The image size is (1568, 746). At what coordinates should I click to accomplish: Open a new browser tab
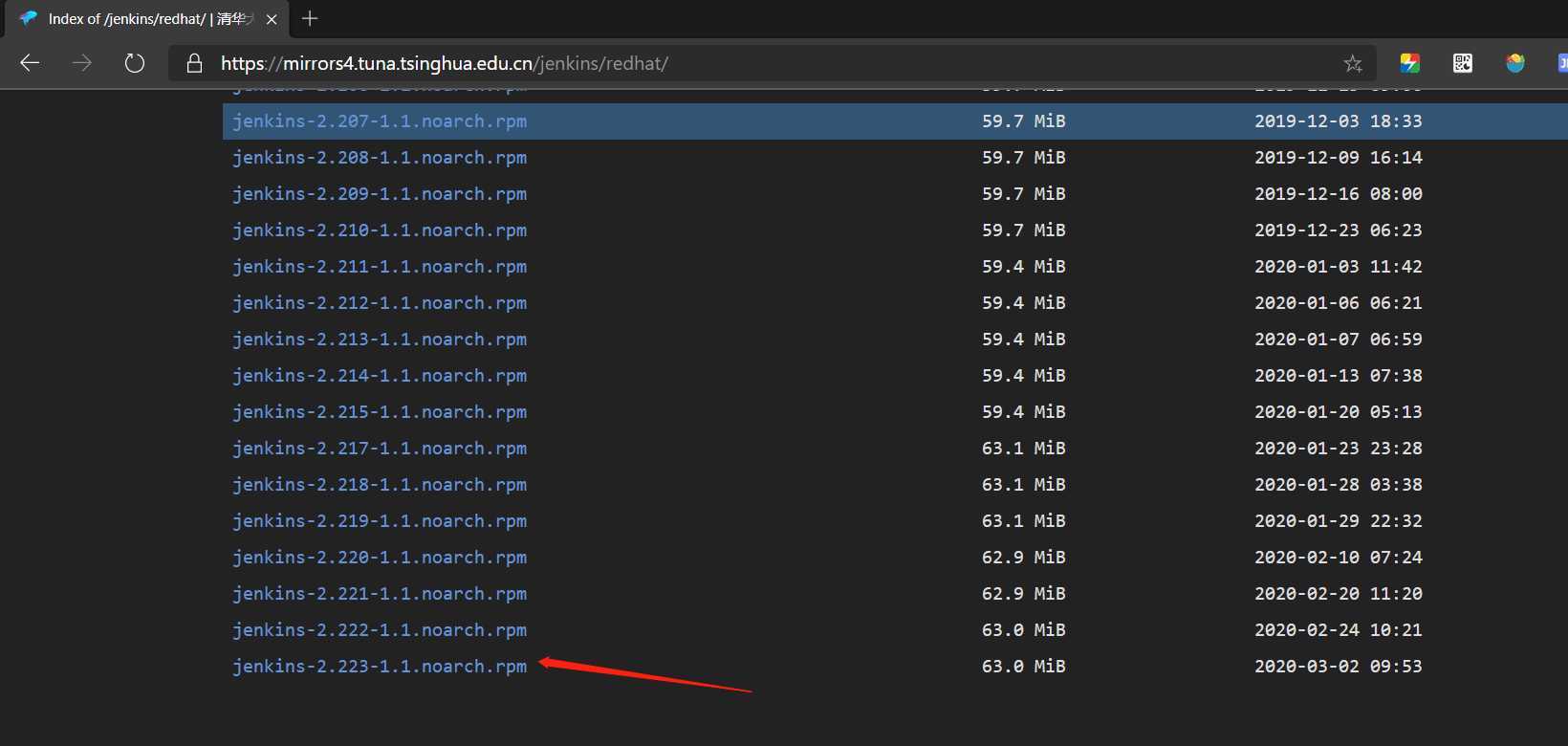(x=310, y=18)
